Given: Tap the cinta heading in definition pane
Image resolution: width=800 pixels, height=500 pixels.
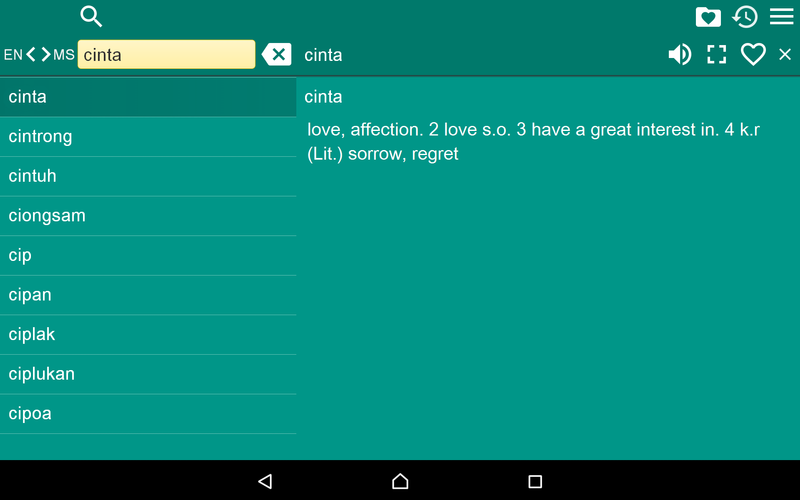Looking at the screenshot, I should [x=323, y=97].
